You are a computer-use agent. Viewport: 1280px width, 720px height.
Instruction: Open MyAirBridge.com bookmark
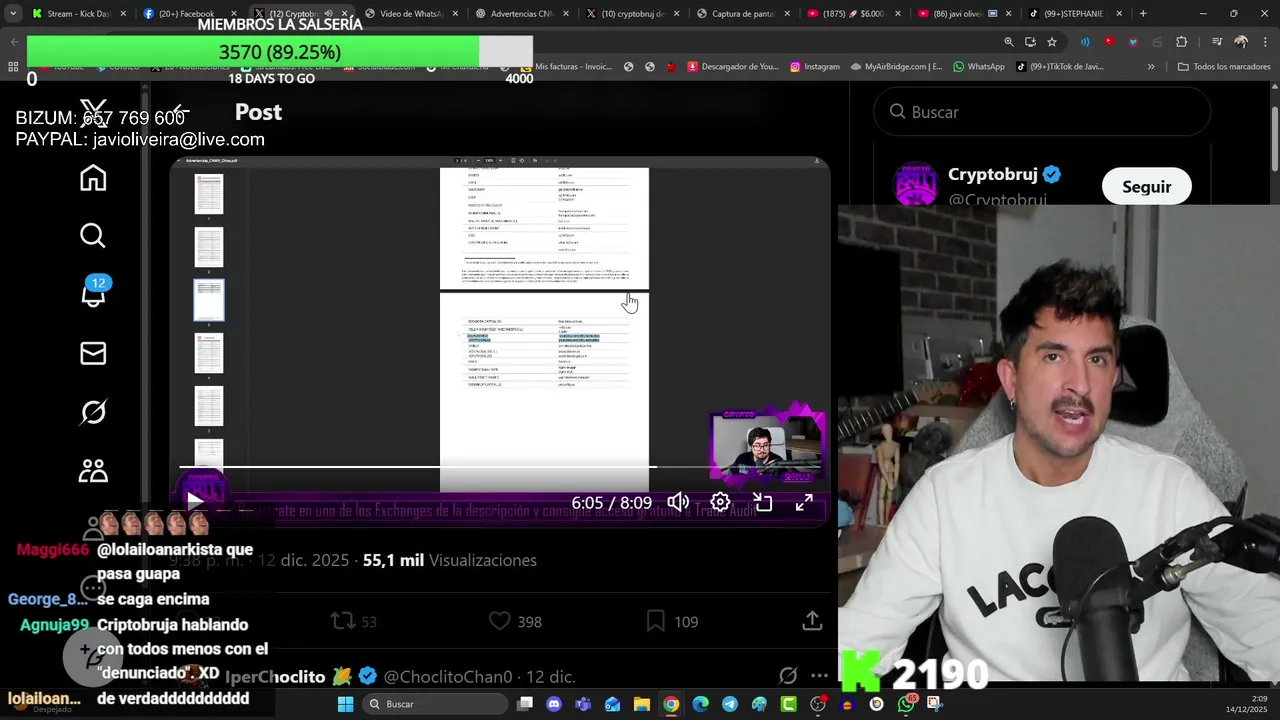pyautogui.click(x=896, y=67)
